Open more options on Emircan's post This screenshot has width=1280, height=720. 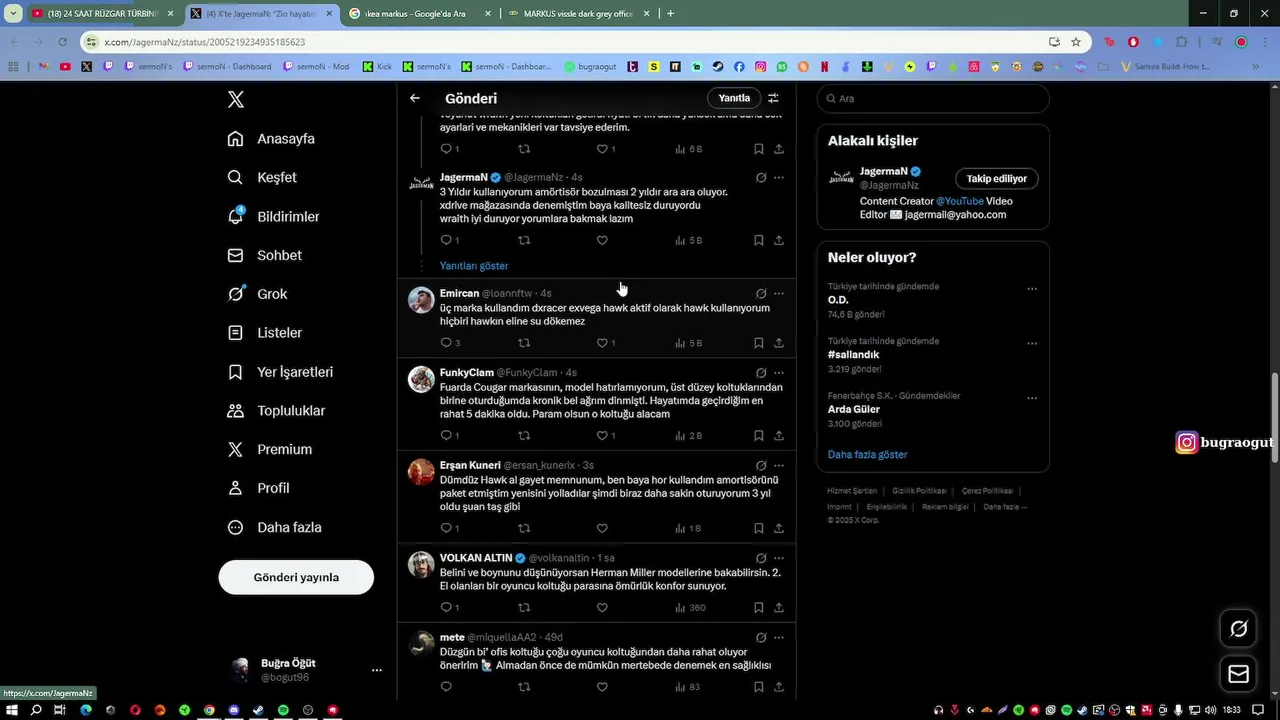779,294
